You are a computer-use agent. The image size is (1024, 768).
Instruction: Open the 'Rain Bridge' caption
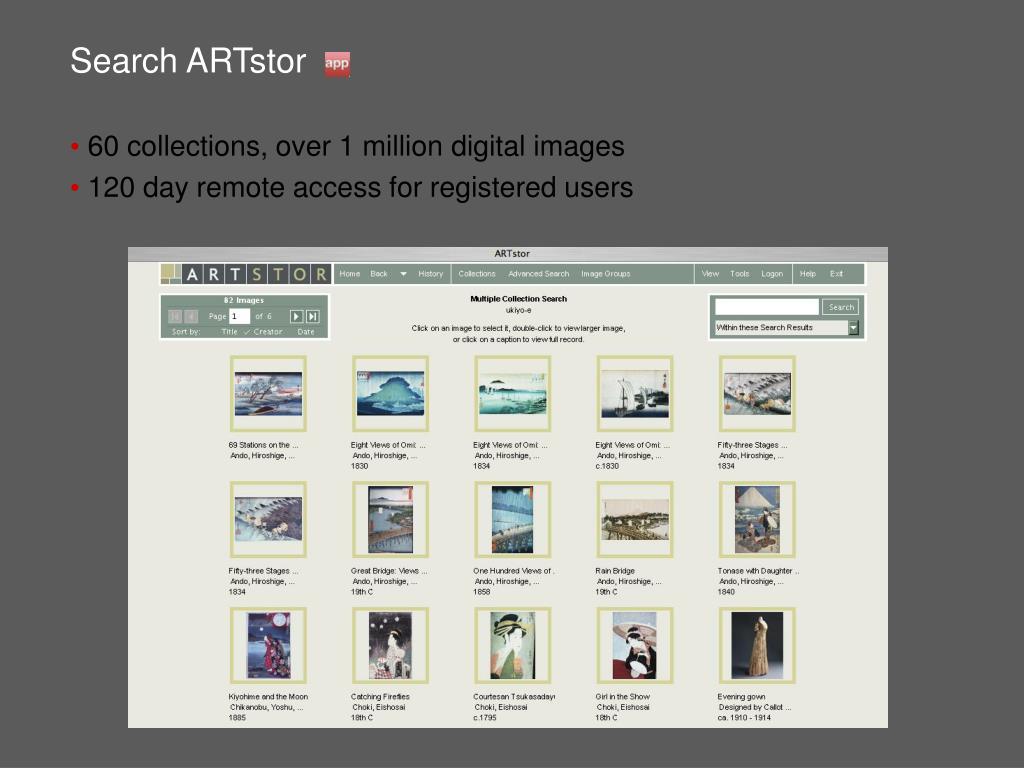(x=615, y=571)
